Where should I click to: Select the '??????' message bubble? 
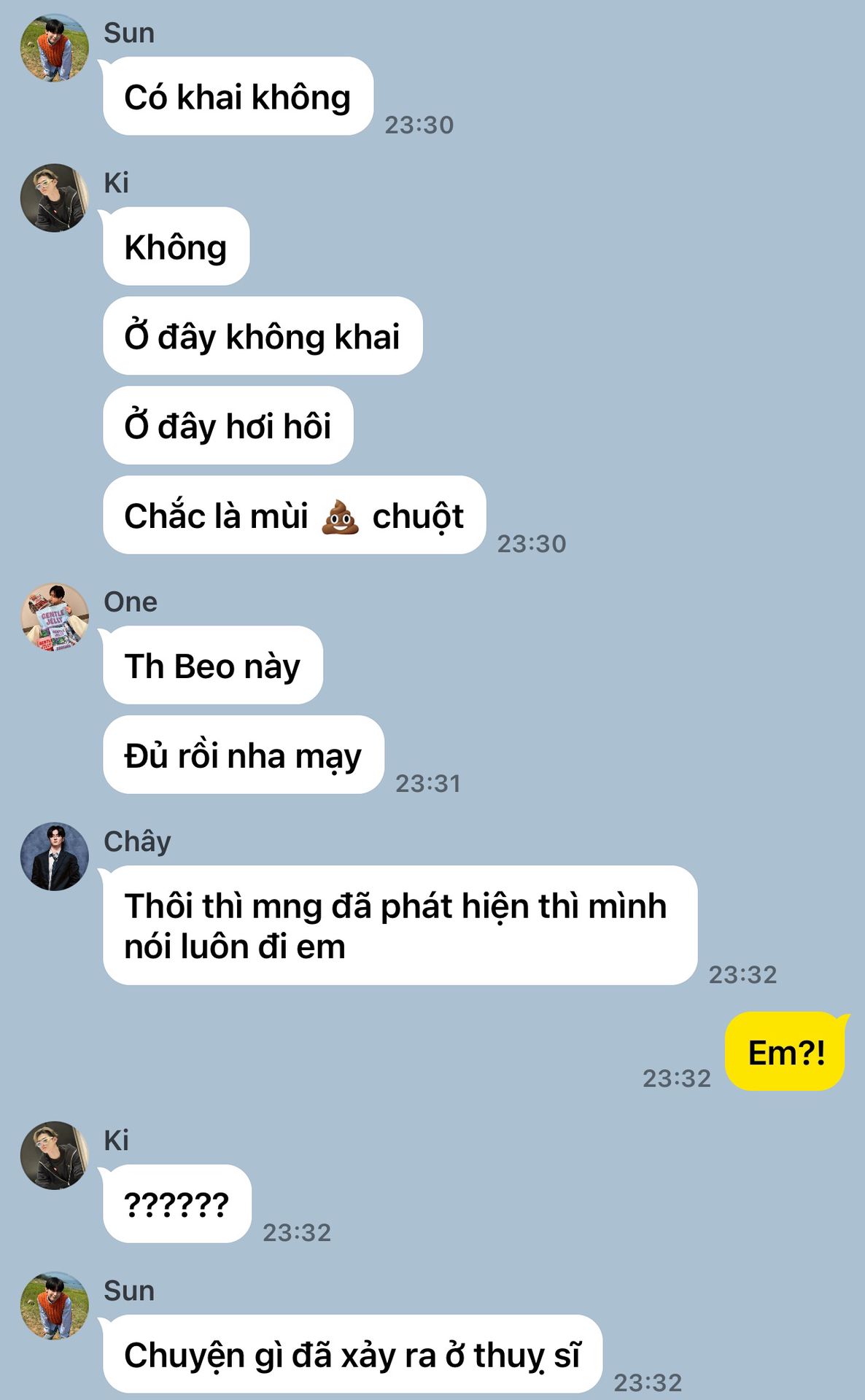(177, 1204)
